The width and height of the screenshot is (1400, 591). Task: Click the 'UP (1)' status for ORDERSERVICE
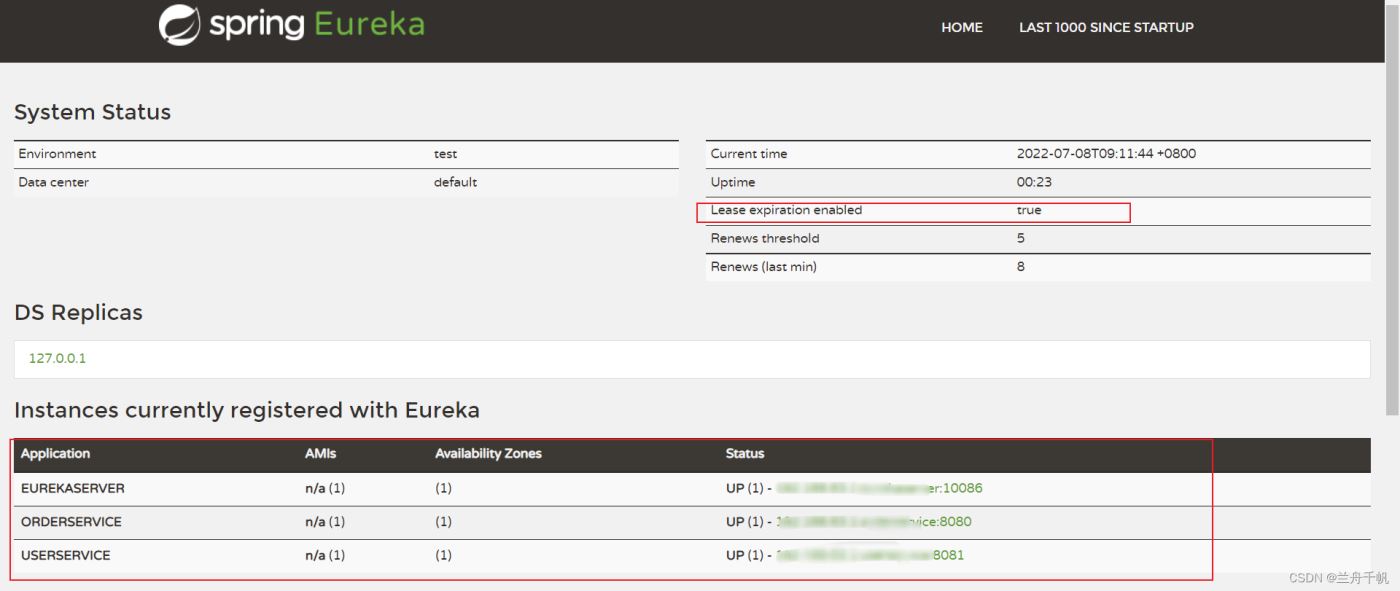[x=745, y=521]
